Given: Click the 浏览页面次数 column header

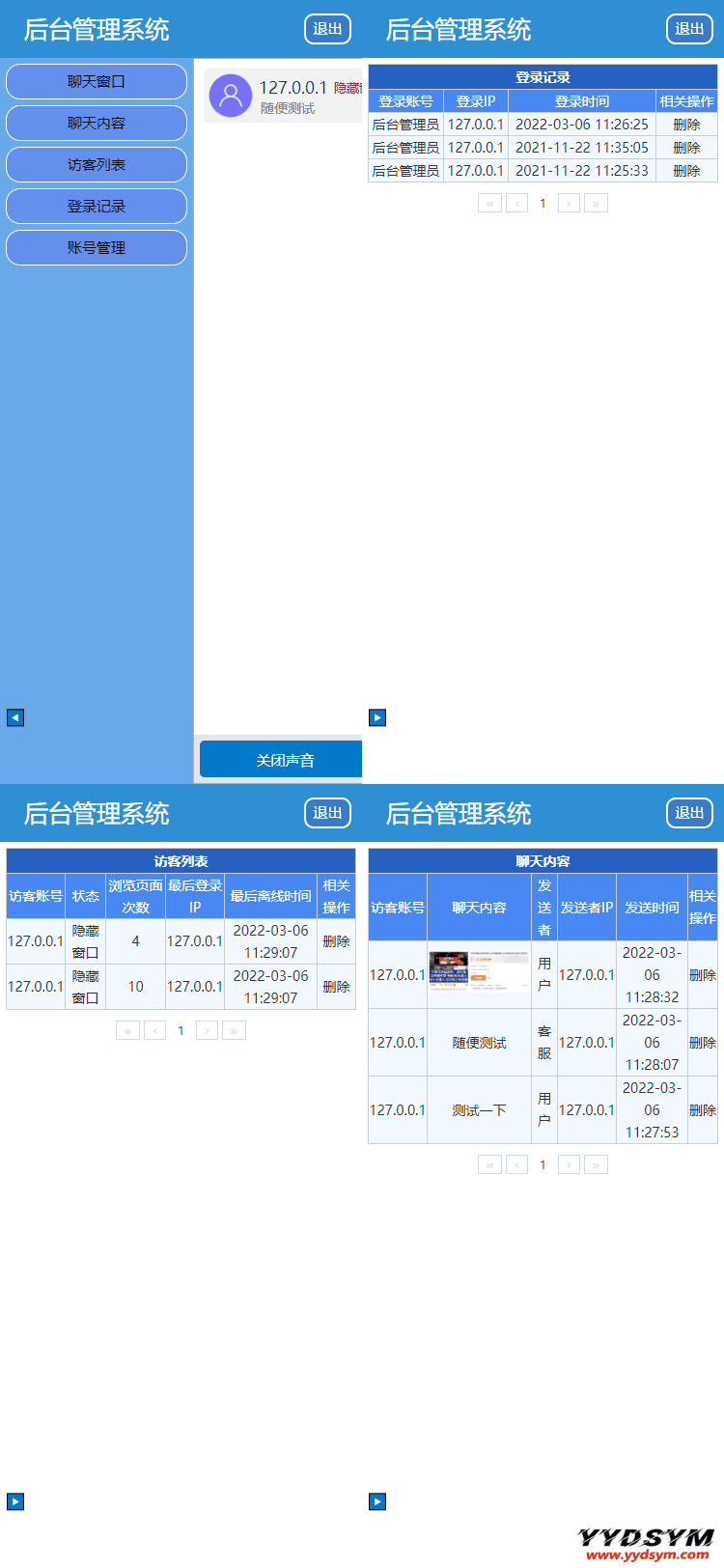Looking at the screenshot, I should click(x=135, y=896).
